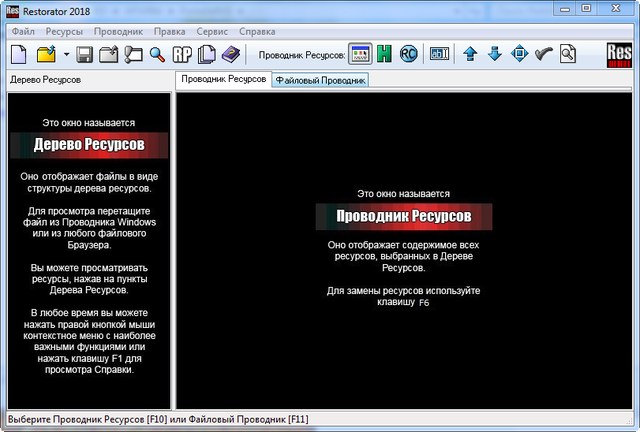Open the Файл menu
The image size is (640, 432).
tap(22, 32)
